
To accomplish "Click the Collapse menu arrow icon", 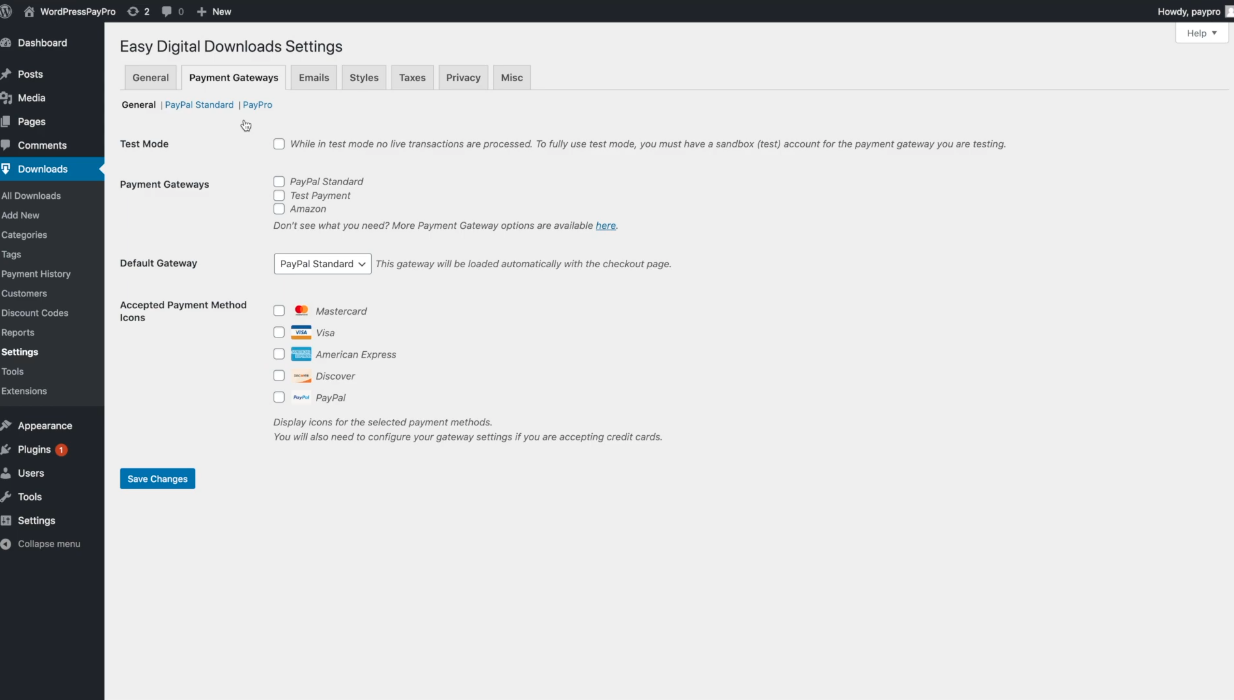I will coord(7,544).
